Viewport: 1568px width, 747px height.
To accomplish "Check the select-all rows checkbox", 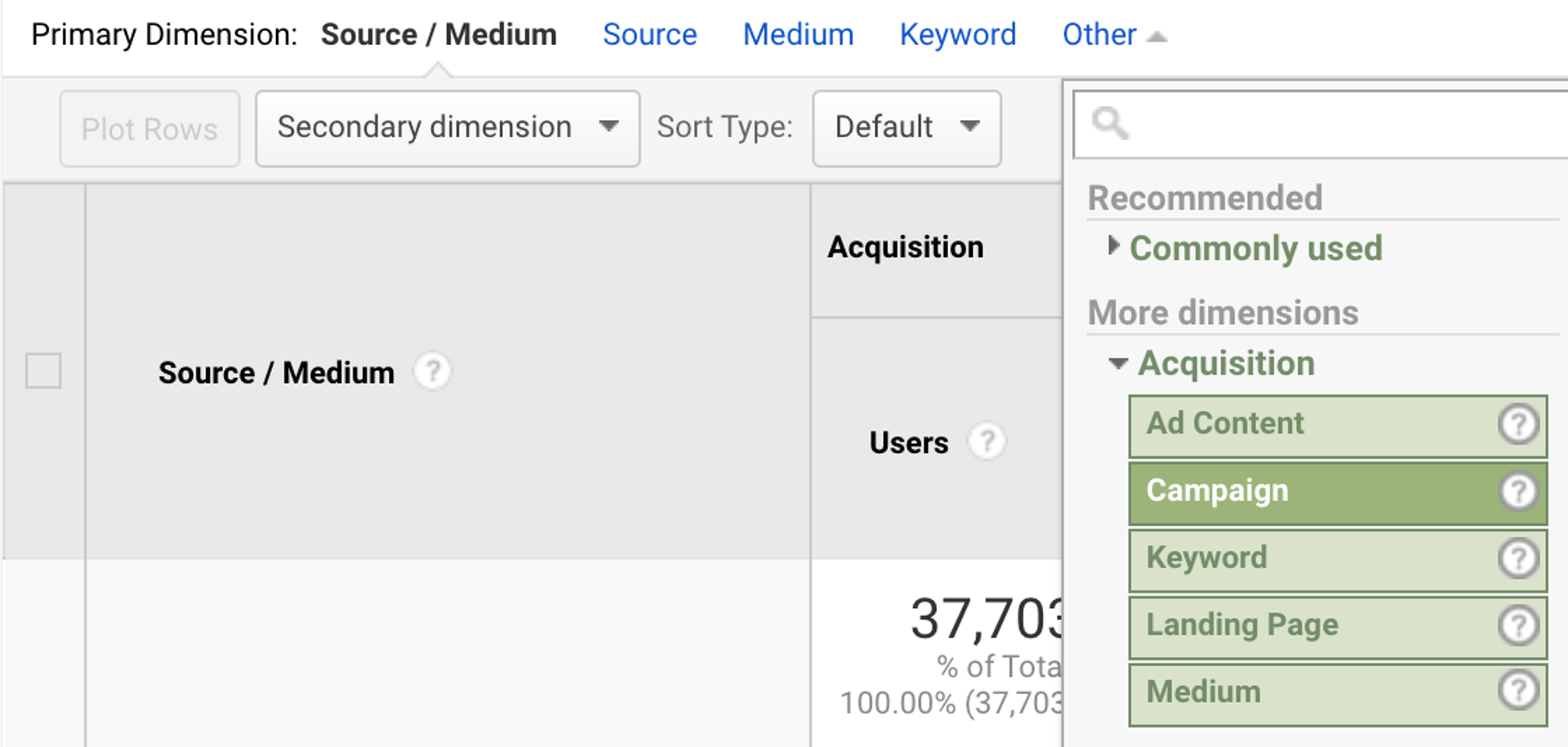I will pyautogui.click(x=42, y=371).
